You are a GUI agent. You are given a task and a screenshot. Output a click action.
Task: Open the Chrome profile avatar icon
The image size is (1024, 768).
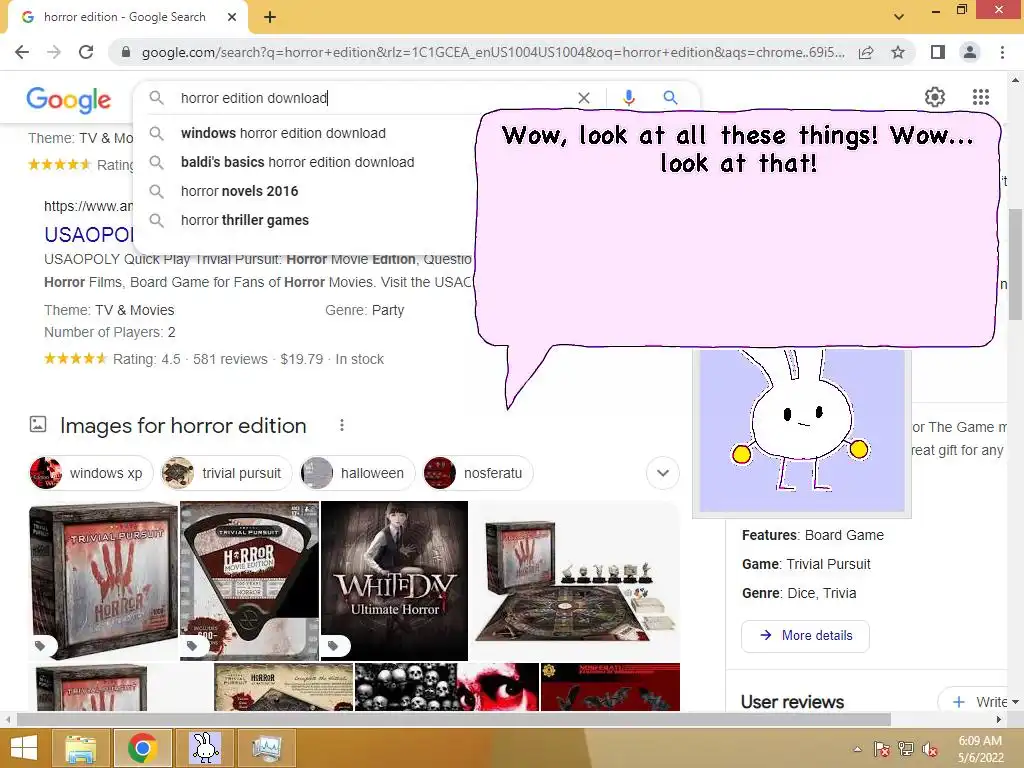[970, 52]
